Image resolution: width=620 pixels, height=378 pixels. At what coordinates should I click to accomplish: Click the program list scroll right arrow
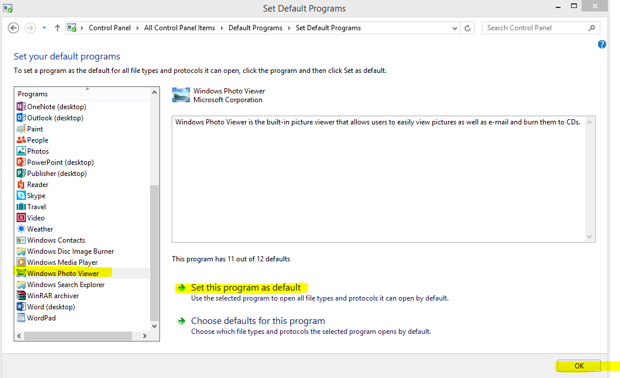click(x=145, y=336)
